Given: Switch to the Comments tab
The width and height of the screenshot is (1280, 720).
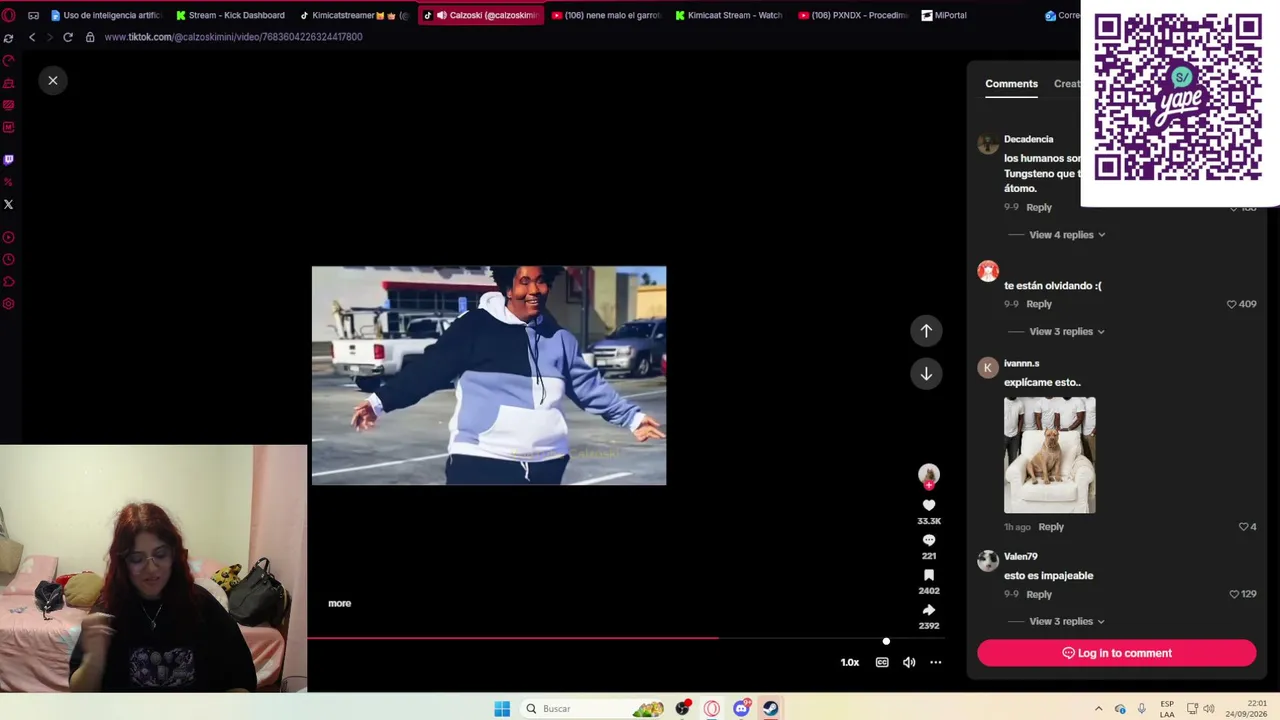Looking at the screenshot, I should point(1011,84).
